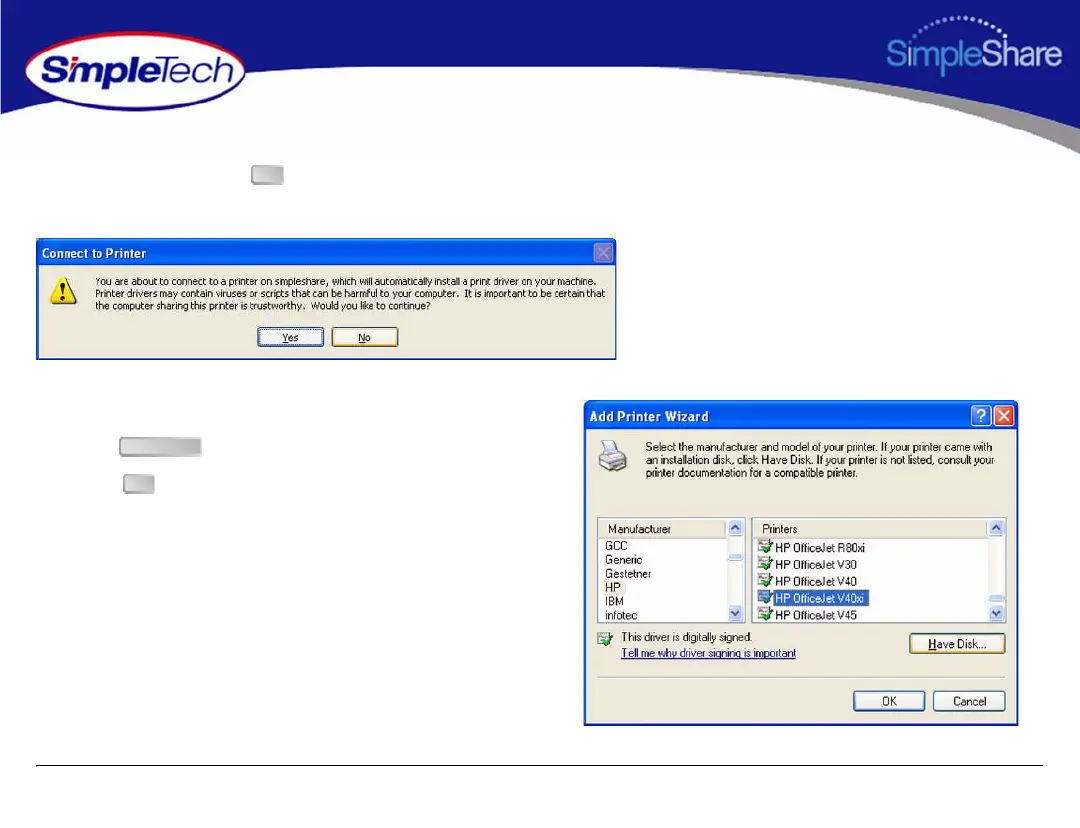The width and height of the screenshot is (1080, 828).
Task: Select IBM in Manufacturer list
Action: pyautogui.click(x=614, y=601)
